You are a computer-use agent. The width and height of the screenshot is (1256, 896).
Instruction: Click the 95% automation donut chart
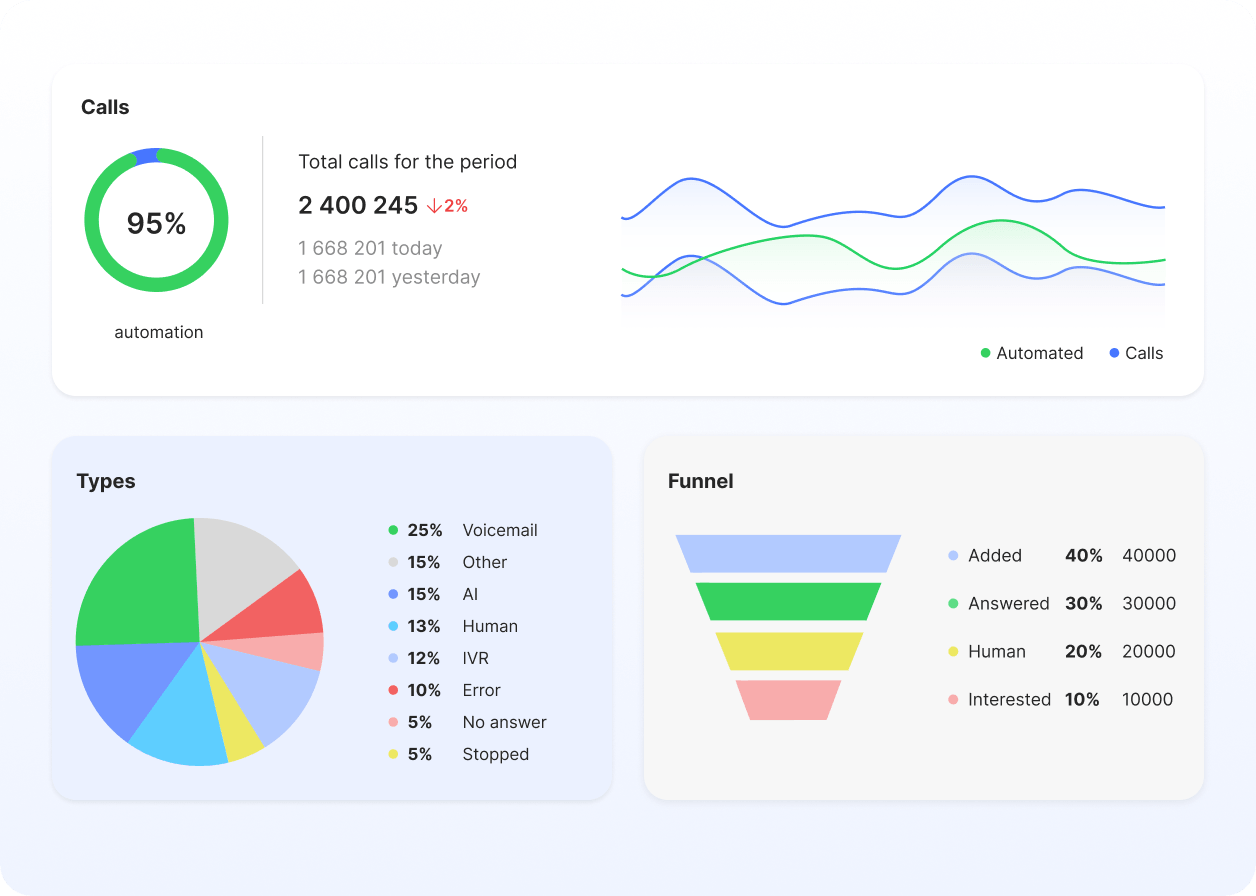pyautogui.click(x=156, y=221)
